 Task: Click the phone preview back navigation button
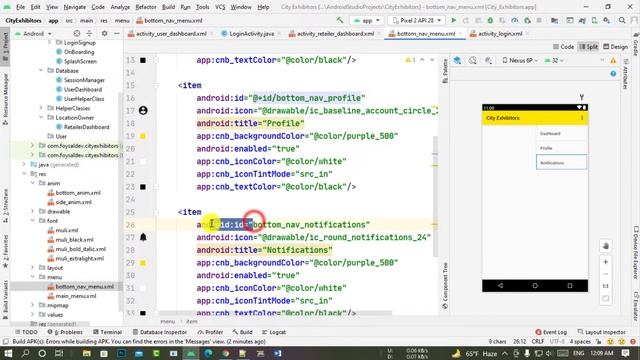tap(500, 286)
